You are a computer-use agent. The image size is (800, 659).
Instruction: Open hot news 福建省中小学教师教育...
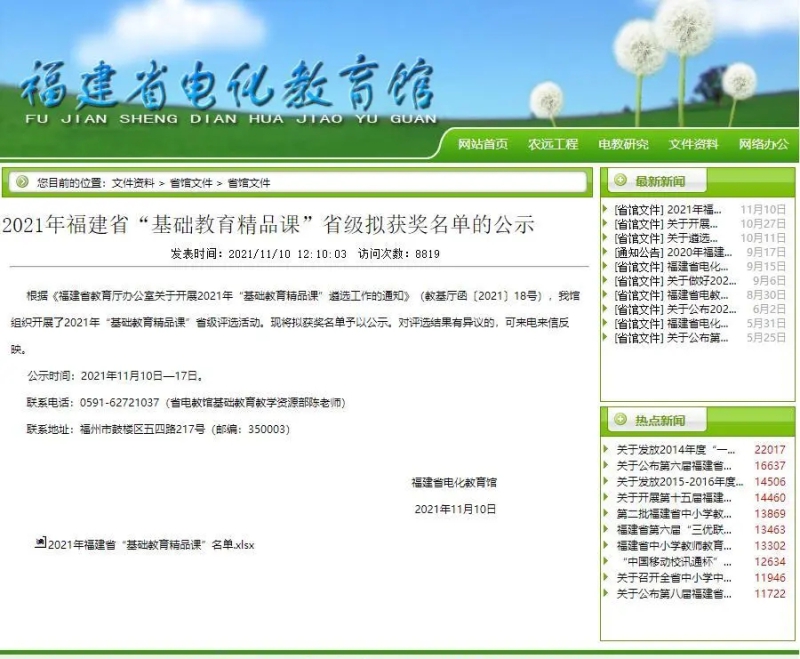click(x=674, y=546)
